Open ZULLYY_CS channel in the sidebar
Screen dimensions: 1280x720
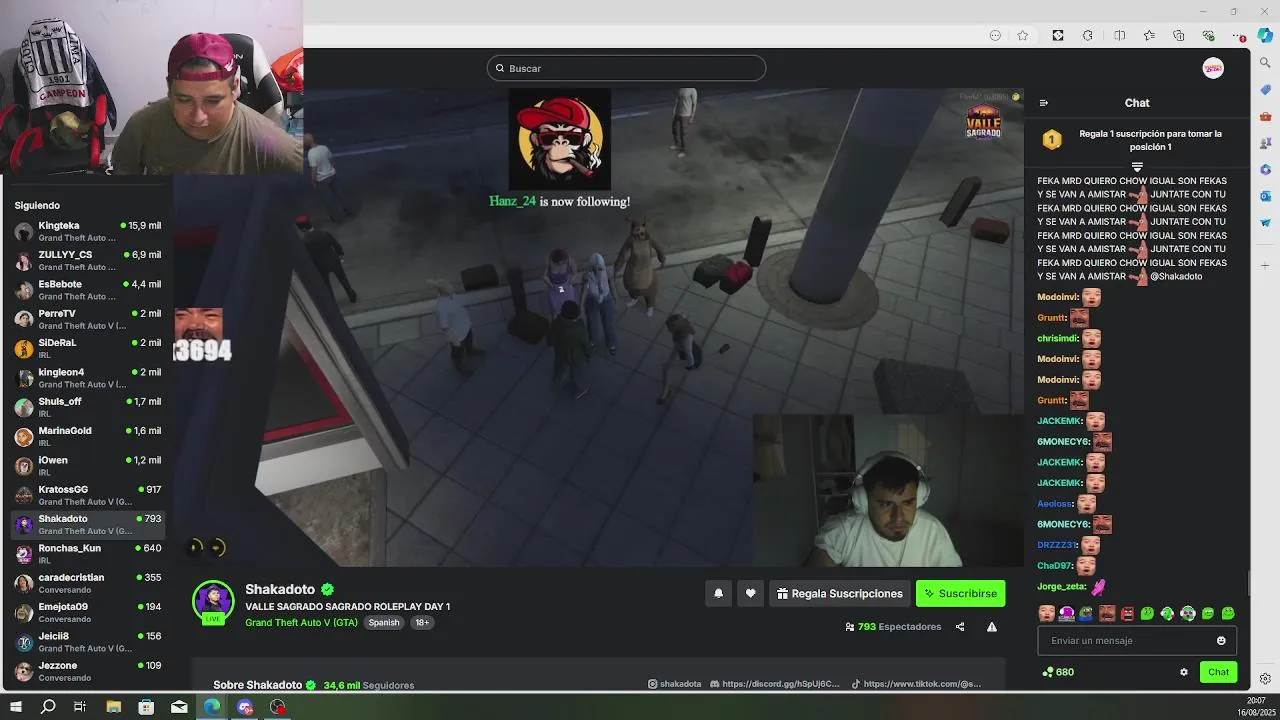pyautogui.click(x=88, y=260)
